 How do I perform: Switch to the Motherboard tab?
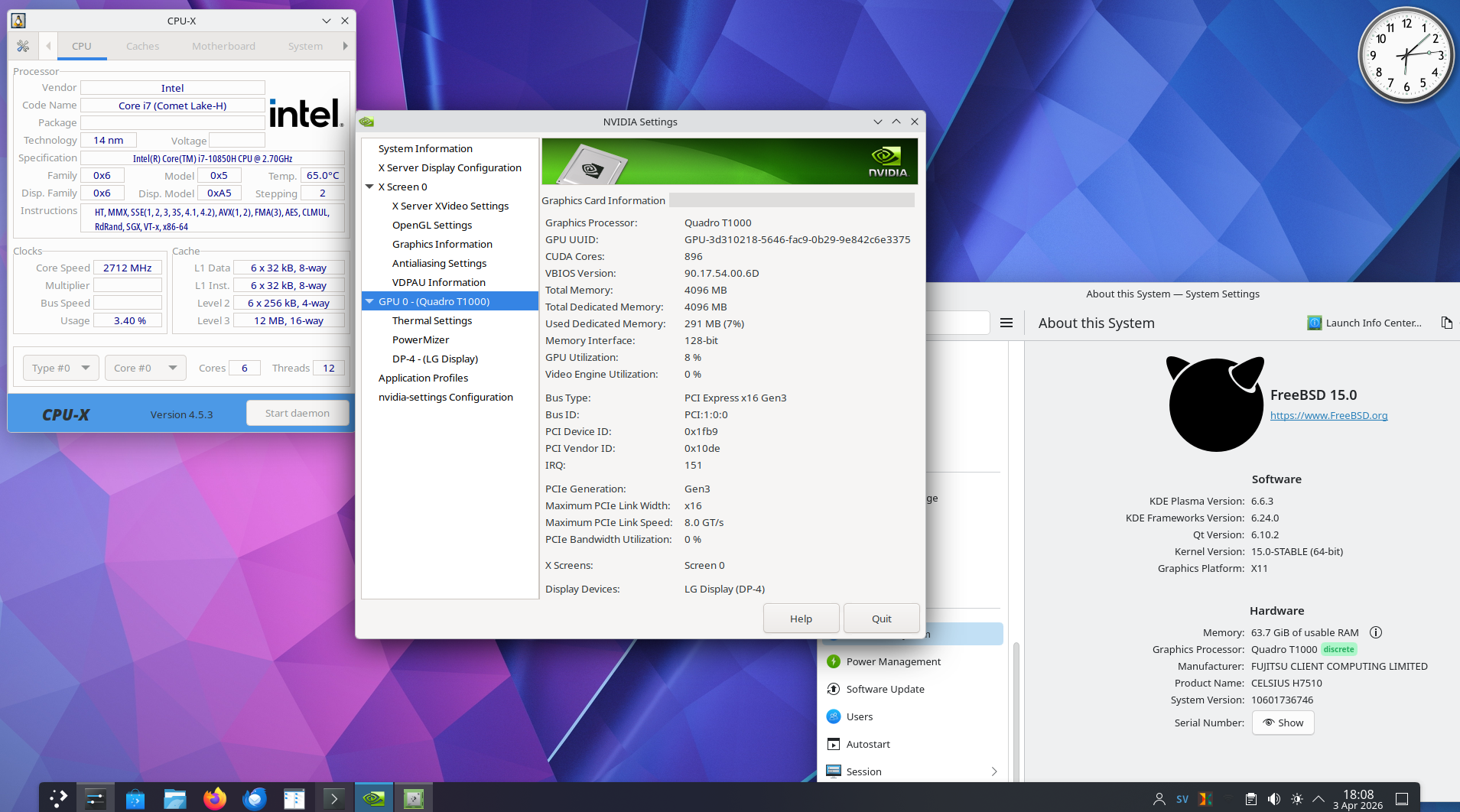pos(223,47)
